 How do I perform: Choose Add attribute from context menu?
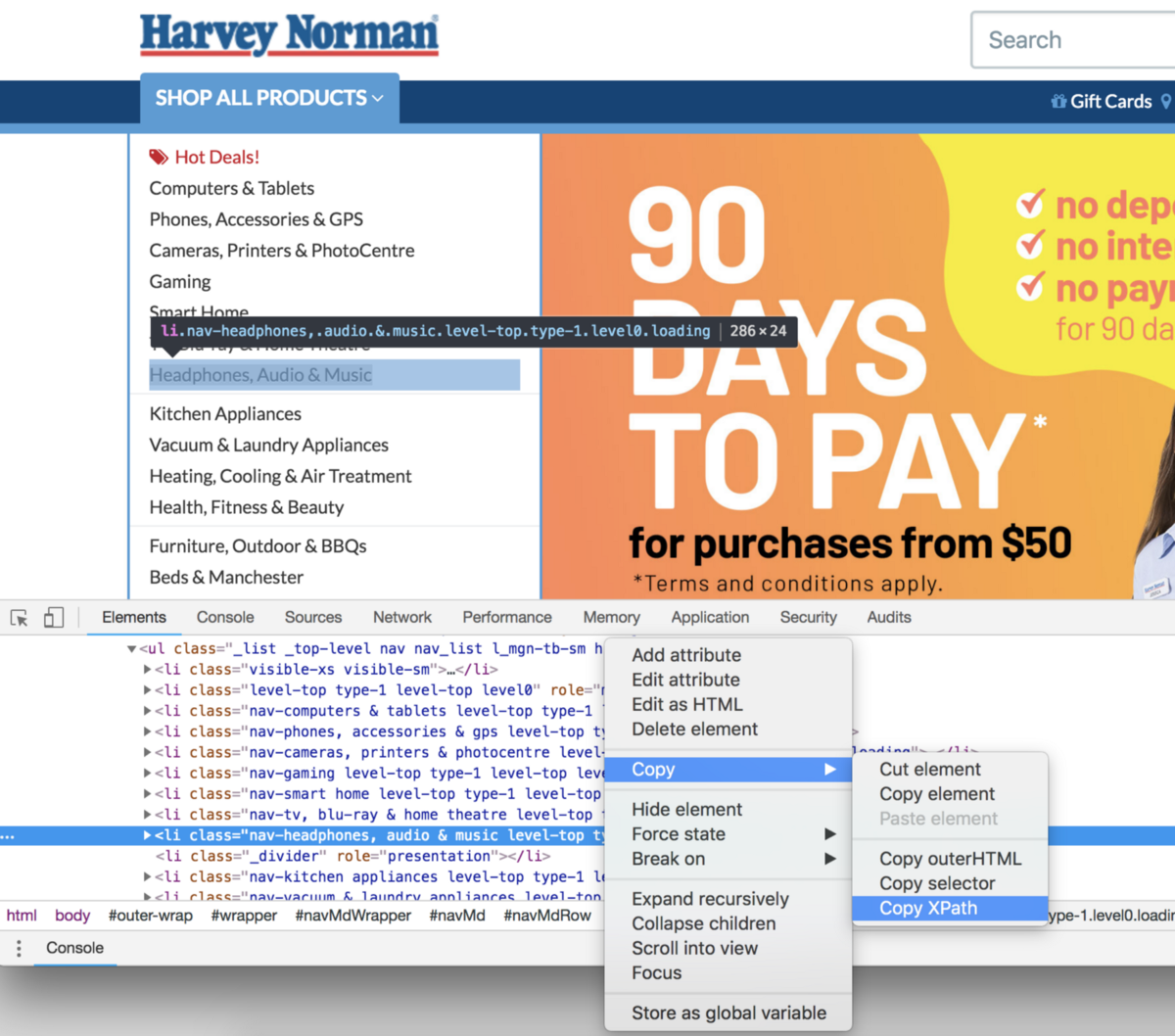coord(728,655)
